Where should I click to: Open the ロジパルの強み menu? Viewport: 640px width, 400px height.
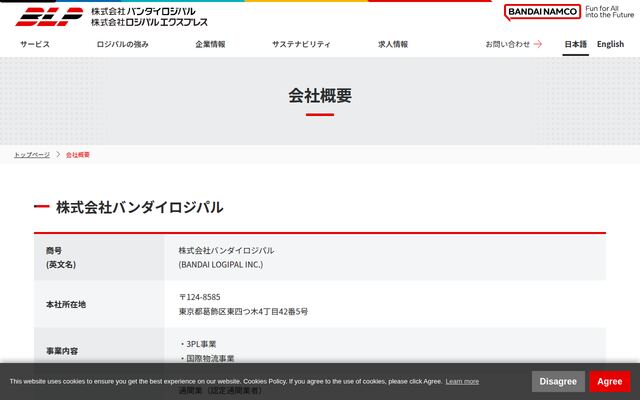click(122, 44)
